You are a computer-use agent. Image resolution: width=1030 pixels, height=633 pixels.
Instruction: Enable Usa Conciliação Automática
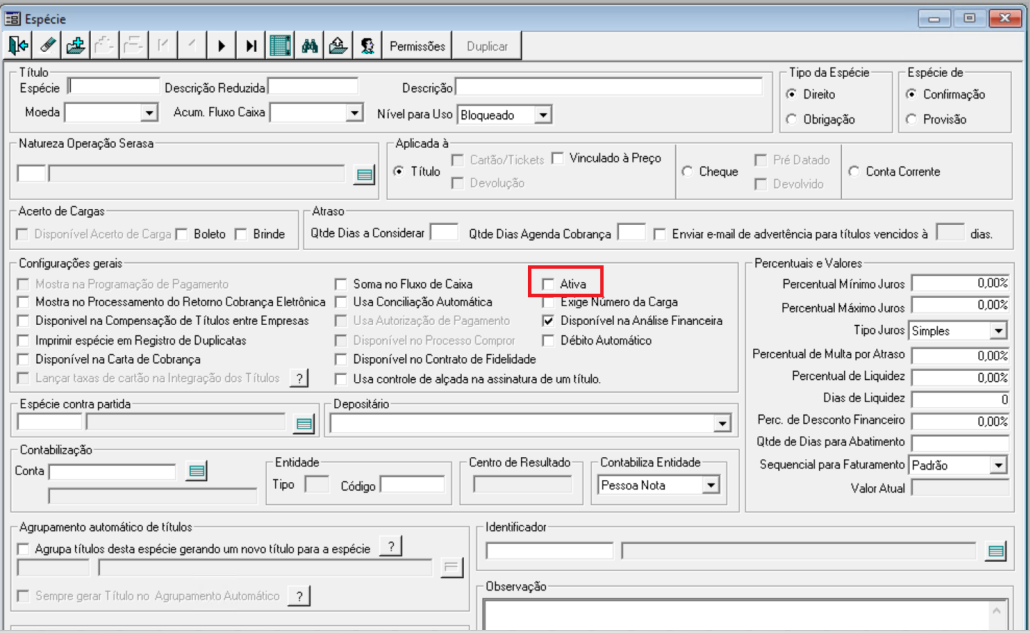[340, 302]
